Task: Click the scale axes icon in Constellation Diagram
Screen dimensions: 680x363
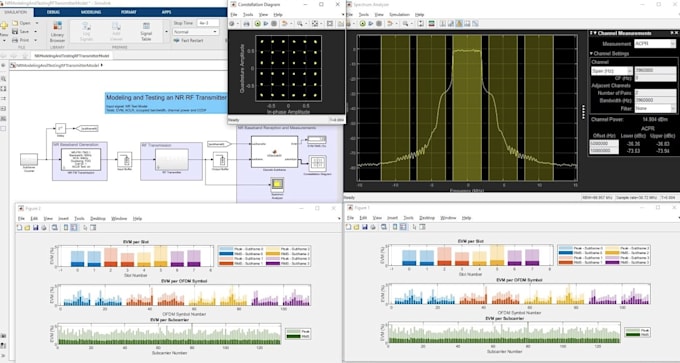Action: tap(315, 23)
